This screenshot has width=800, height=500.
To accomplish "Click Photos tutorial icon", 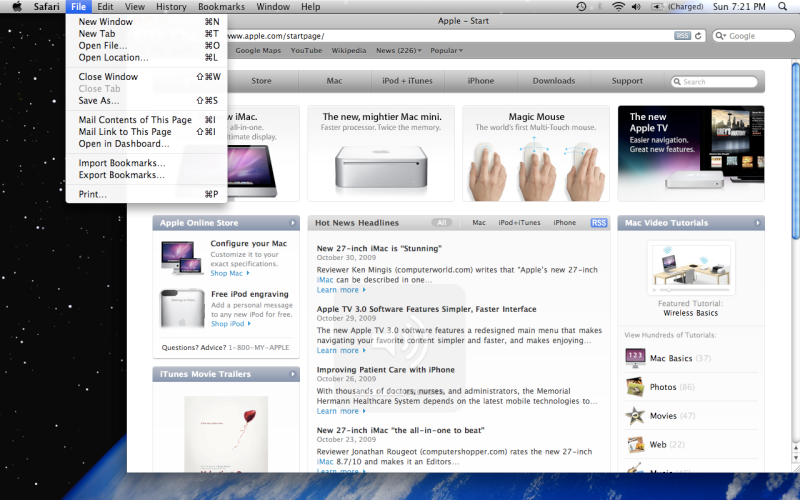I will [x=635, y=387].
